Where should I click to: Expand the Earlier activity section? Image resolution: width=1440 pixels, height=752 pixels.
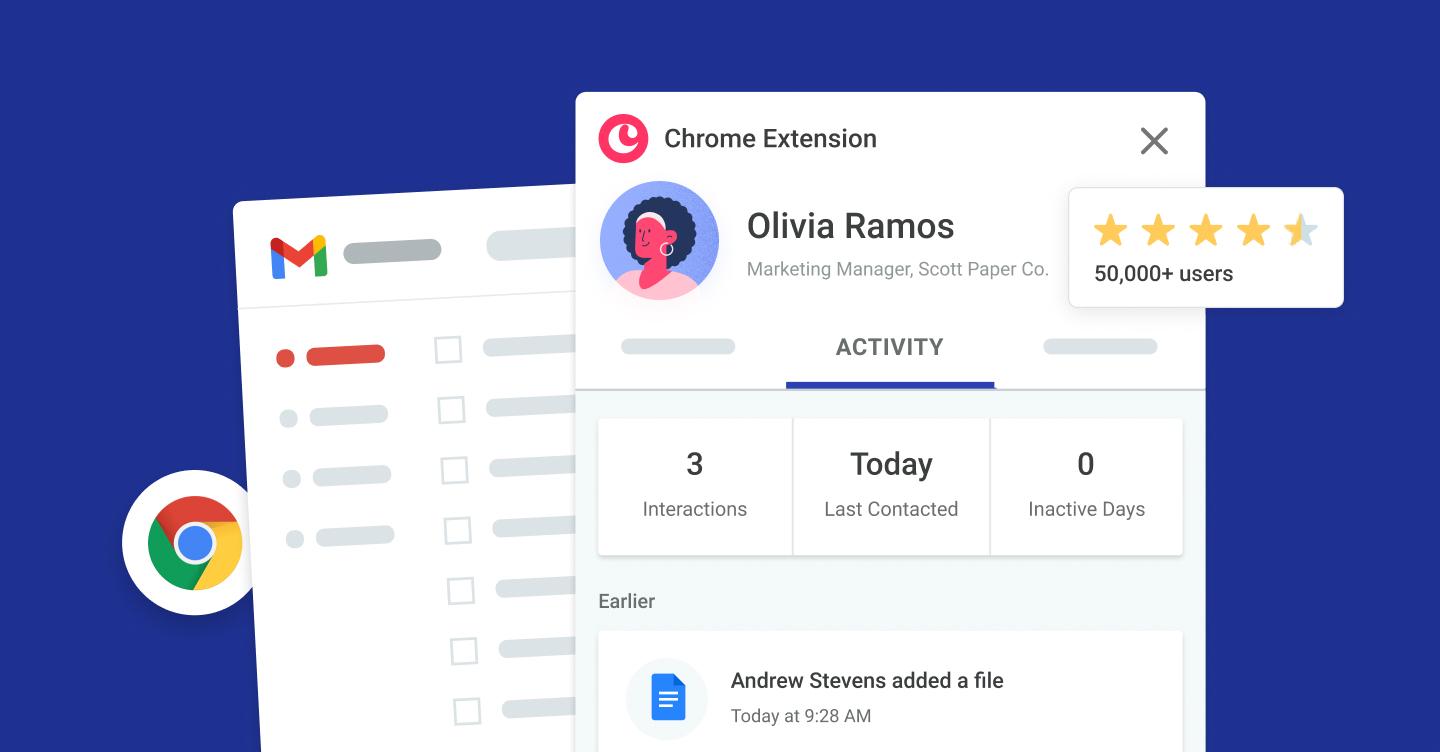[626, 601]
